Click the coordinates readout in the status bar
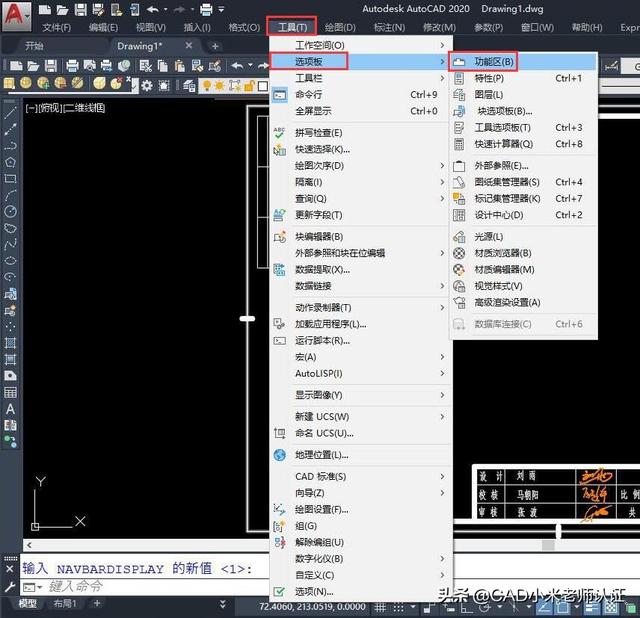The height and width of the screenshot is (618, 640). click(x=312, y=607)
